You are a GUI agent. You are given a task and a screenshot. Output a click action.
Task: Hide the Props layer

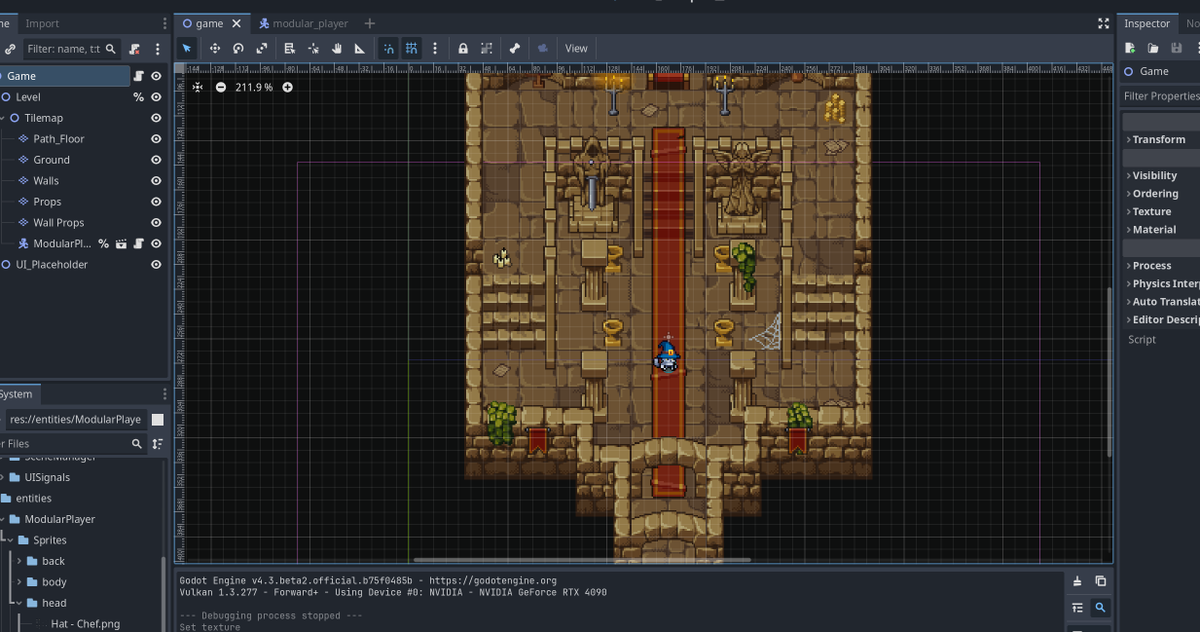[x=156, y=202]
